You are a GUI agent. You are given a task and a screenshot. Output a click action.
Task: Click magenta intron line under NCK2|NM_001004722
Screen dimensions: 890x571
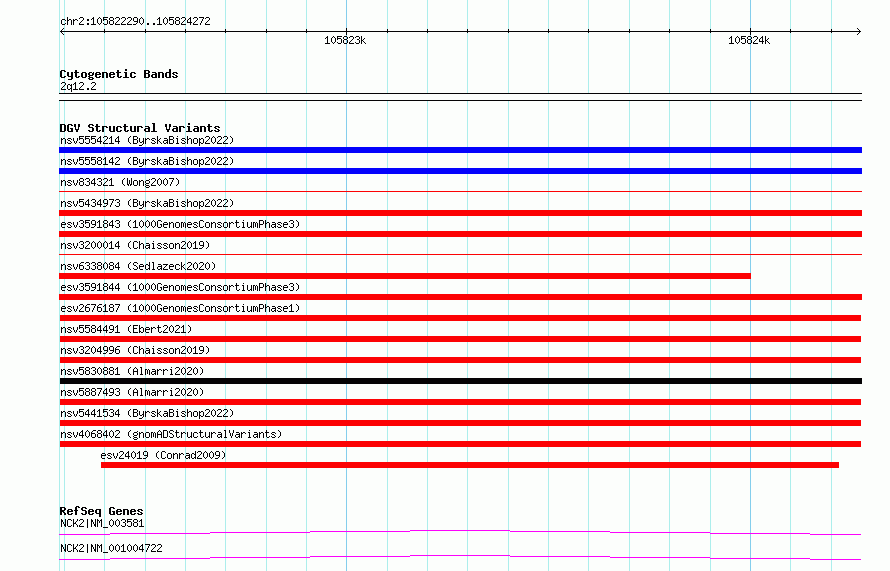(460, 557)
